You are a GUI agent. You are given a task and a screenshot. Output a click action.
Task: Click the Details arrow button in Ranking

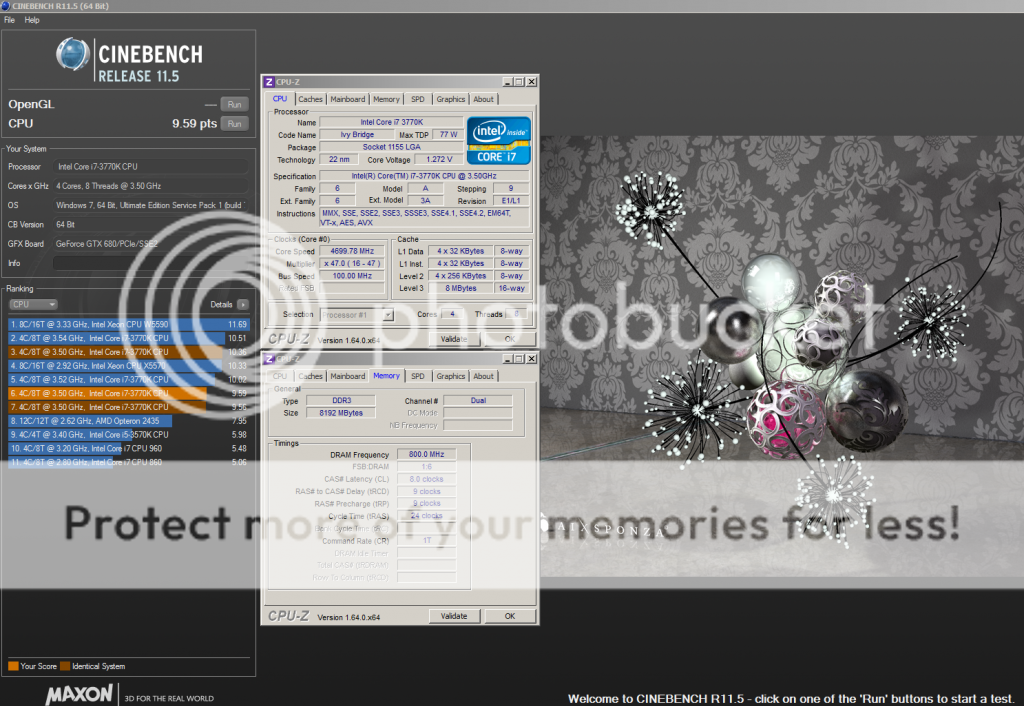pos(242,304)
